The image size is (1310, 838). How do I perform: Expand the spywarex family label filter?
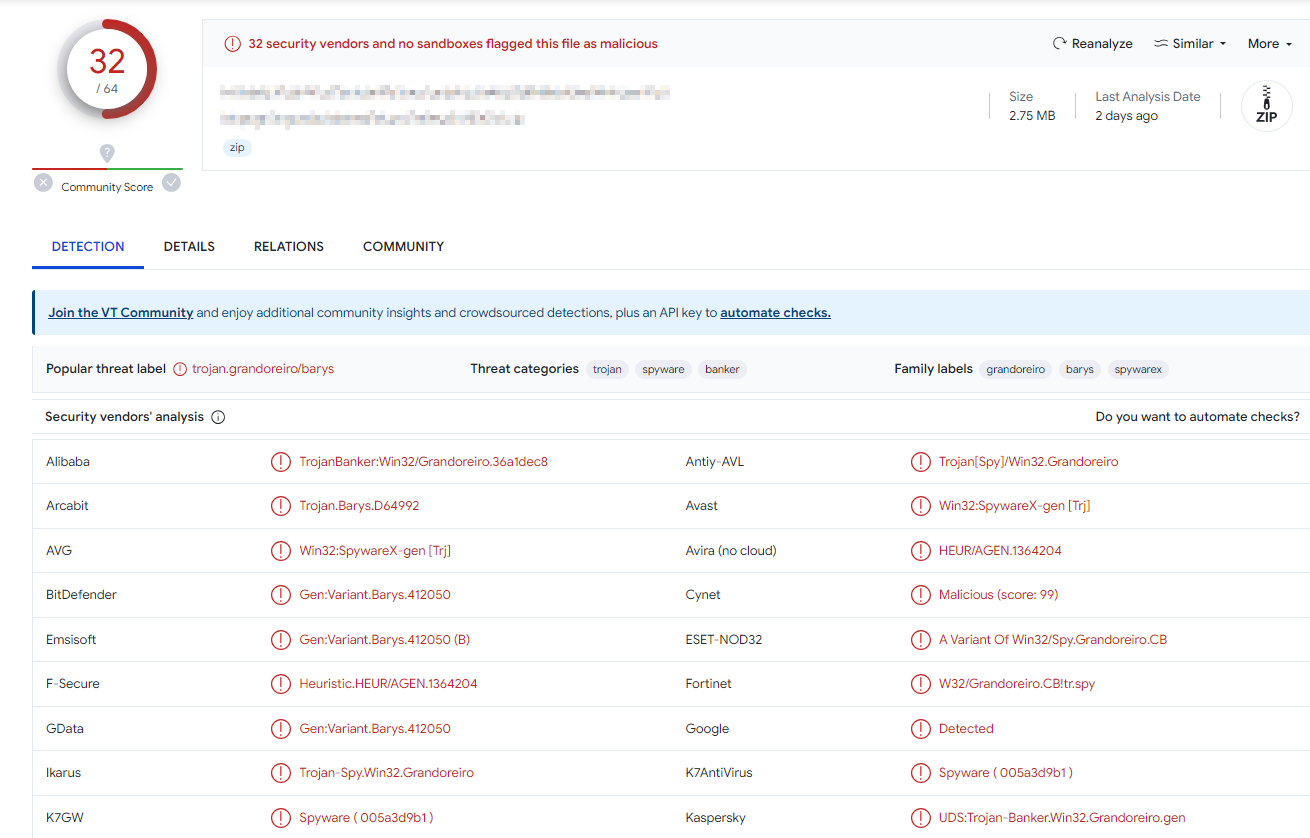[x=1137, y=369]
